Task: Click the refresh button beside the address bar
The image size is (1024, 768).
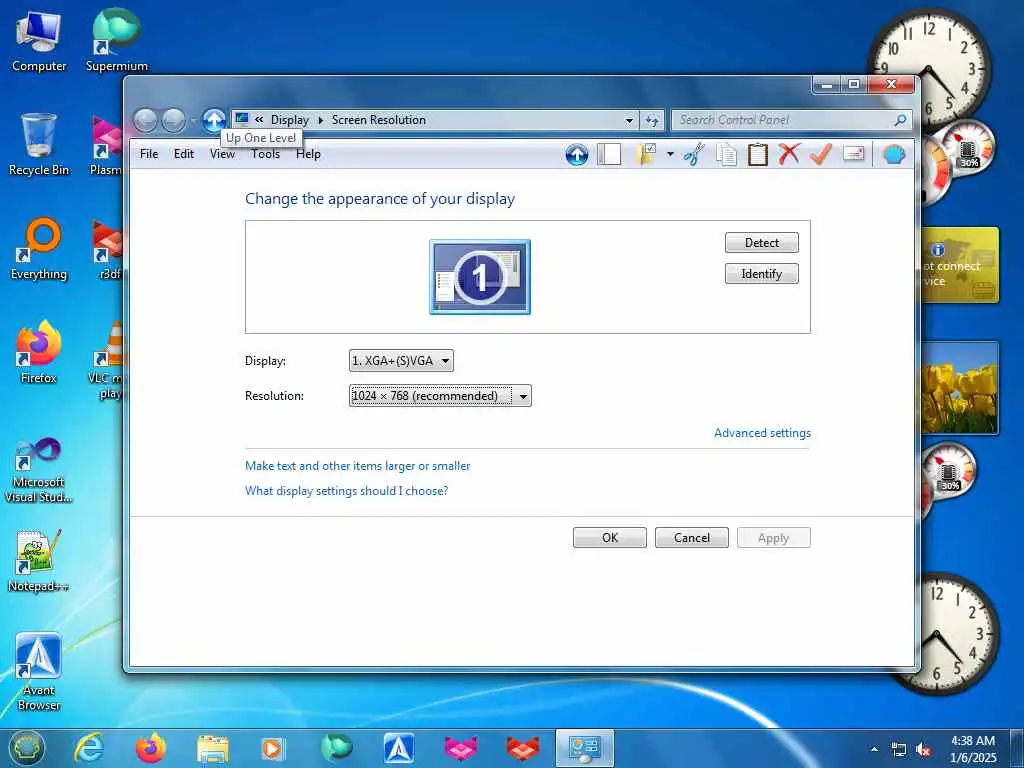Action: click(x=652, y=120)
